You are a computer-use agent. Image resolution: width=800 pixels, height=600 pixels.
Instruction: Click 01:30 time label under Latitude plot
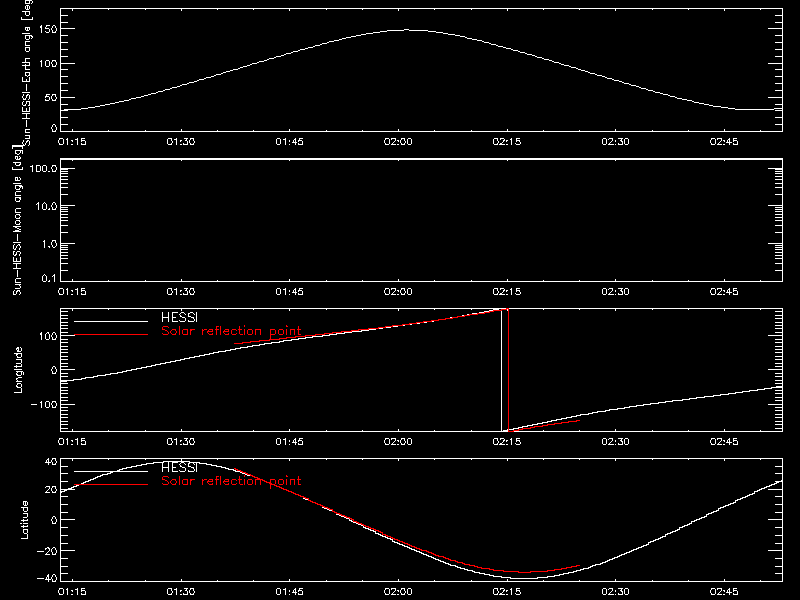[181, 591]
